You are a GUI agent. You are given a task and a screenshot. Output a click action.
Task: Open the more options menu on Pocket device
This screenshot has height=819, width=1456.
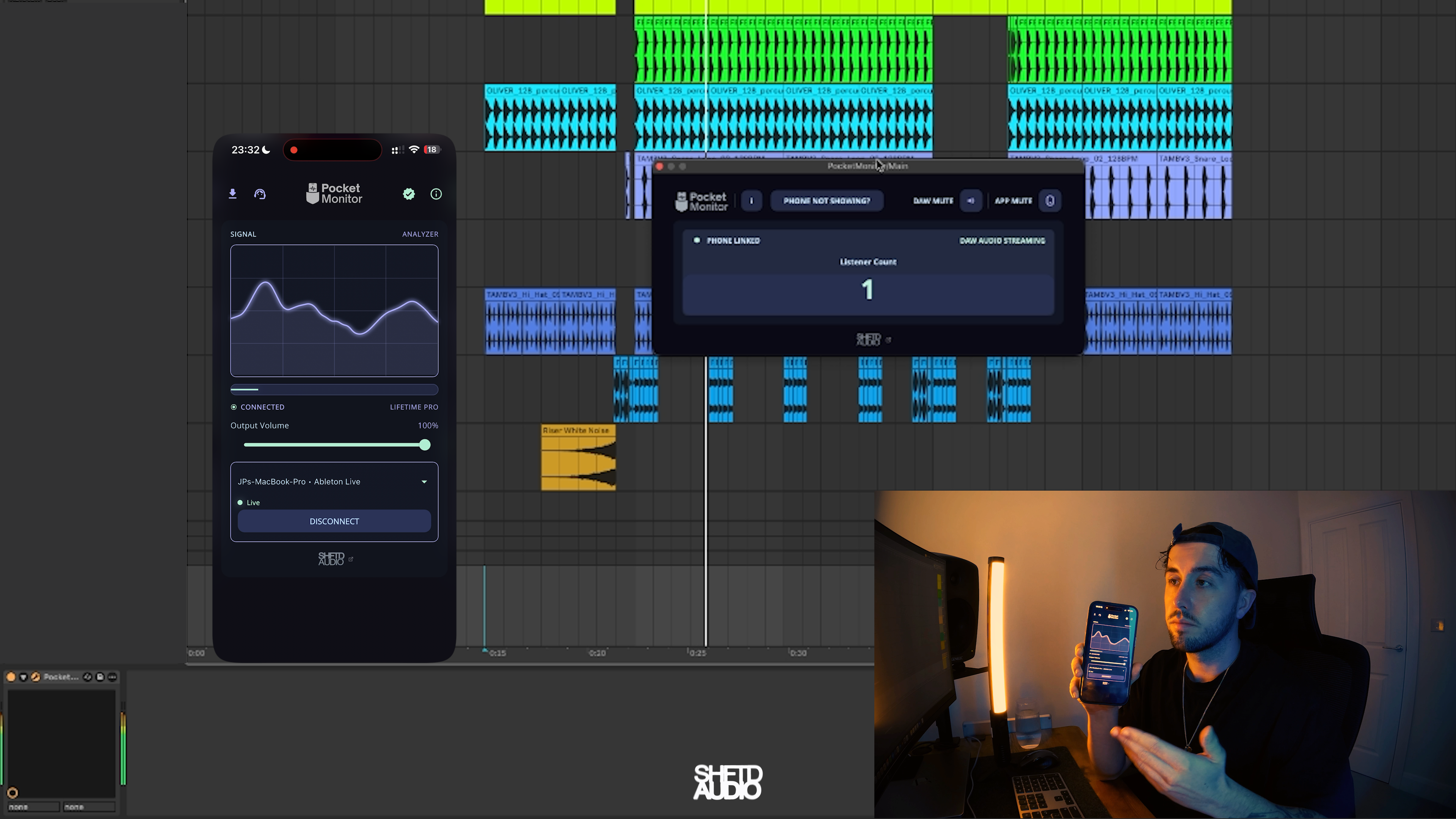point(113,676)
